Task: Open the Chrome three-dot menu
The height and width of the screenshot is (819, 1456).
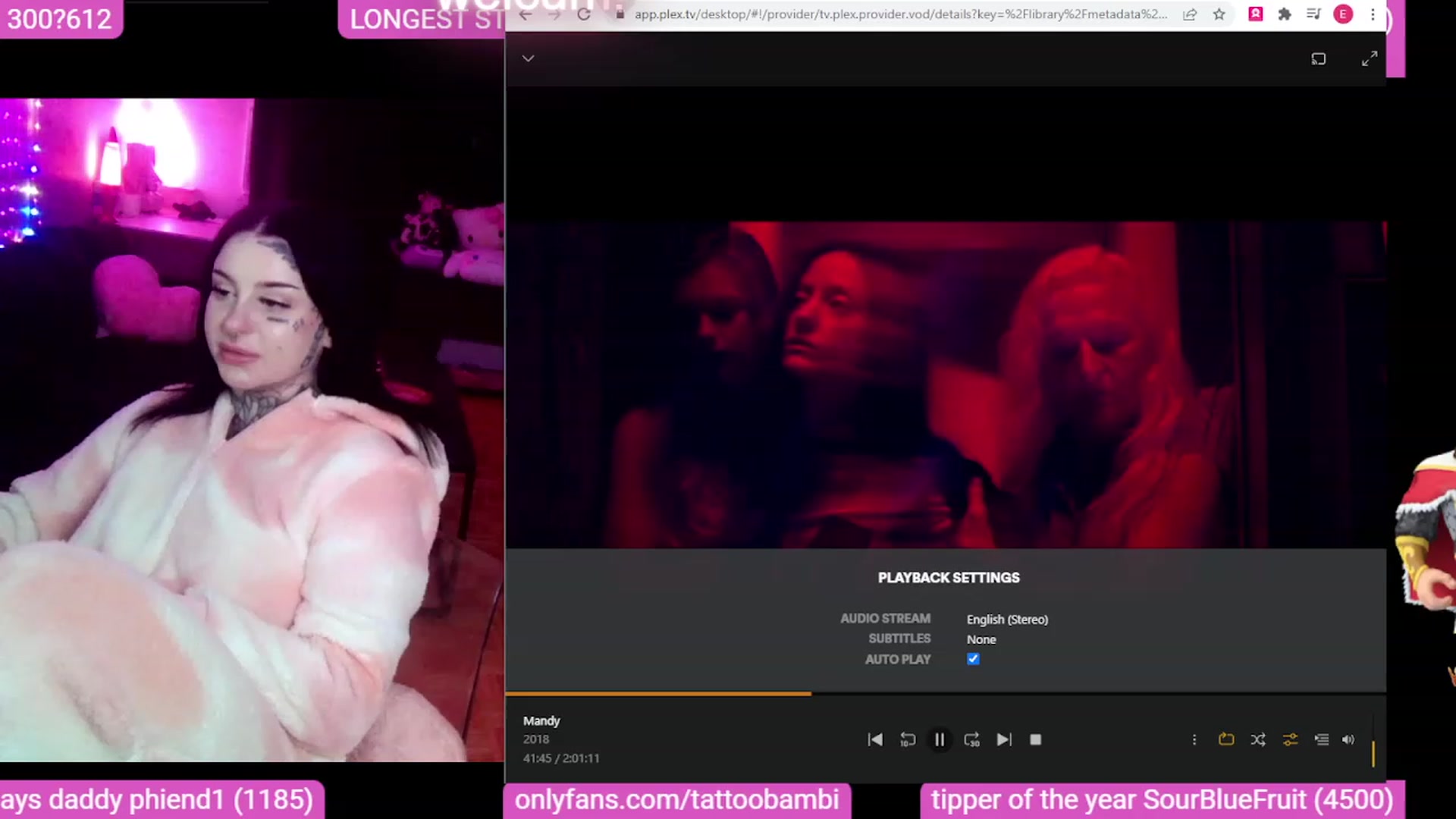Action: pyautogui.click(x=1373, y=14)
